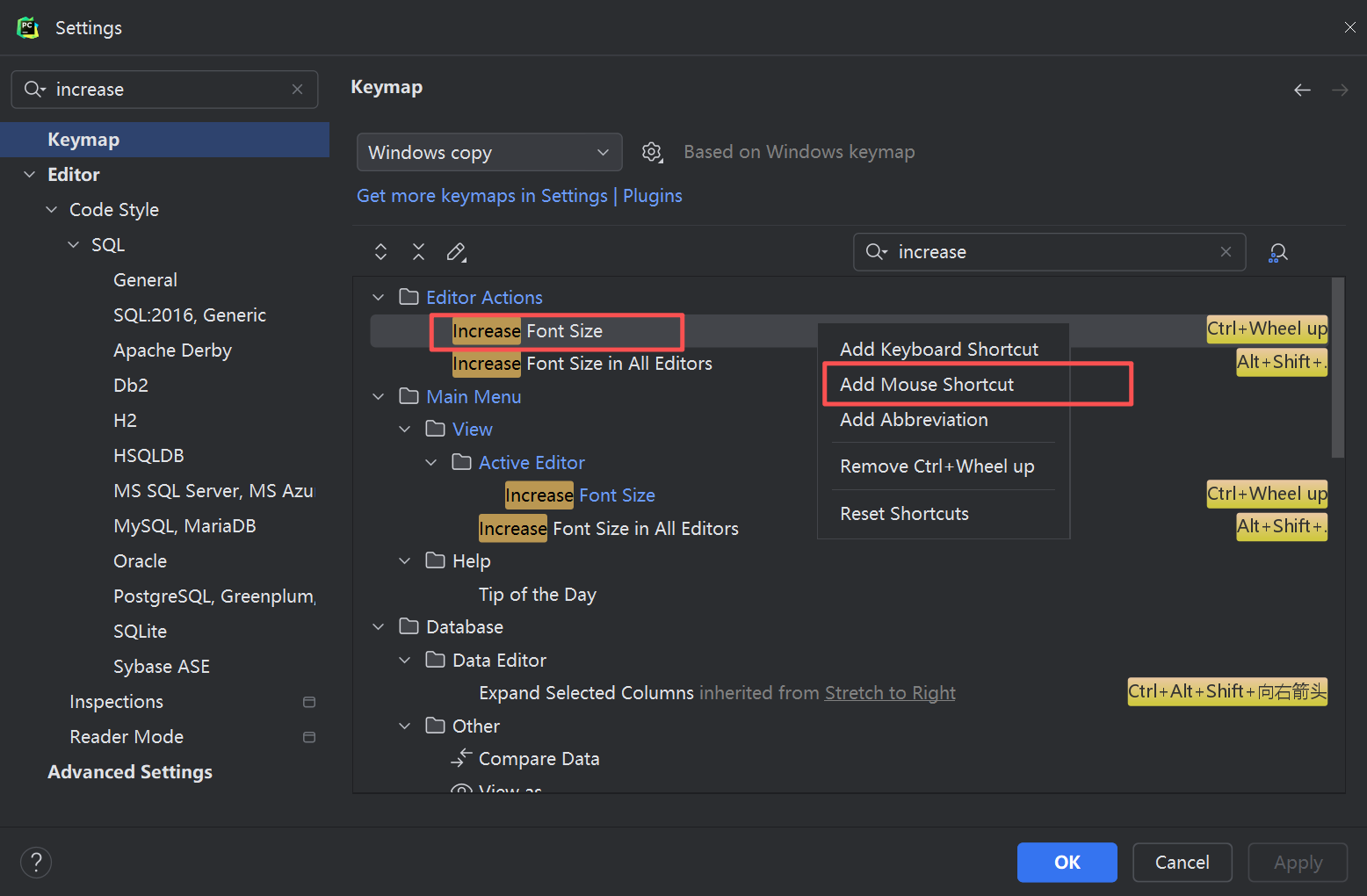Collapse the Active Editor group
The width and height of the screenshot is (1367, 896).
click(x=431, y=463)
